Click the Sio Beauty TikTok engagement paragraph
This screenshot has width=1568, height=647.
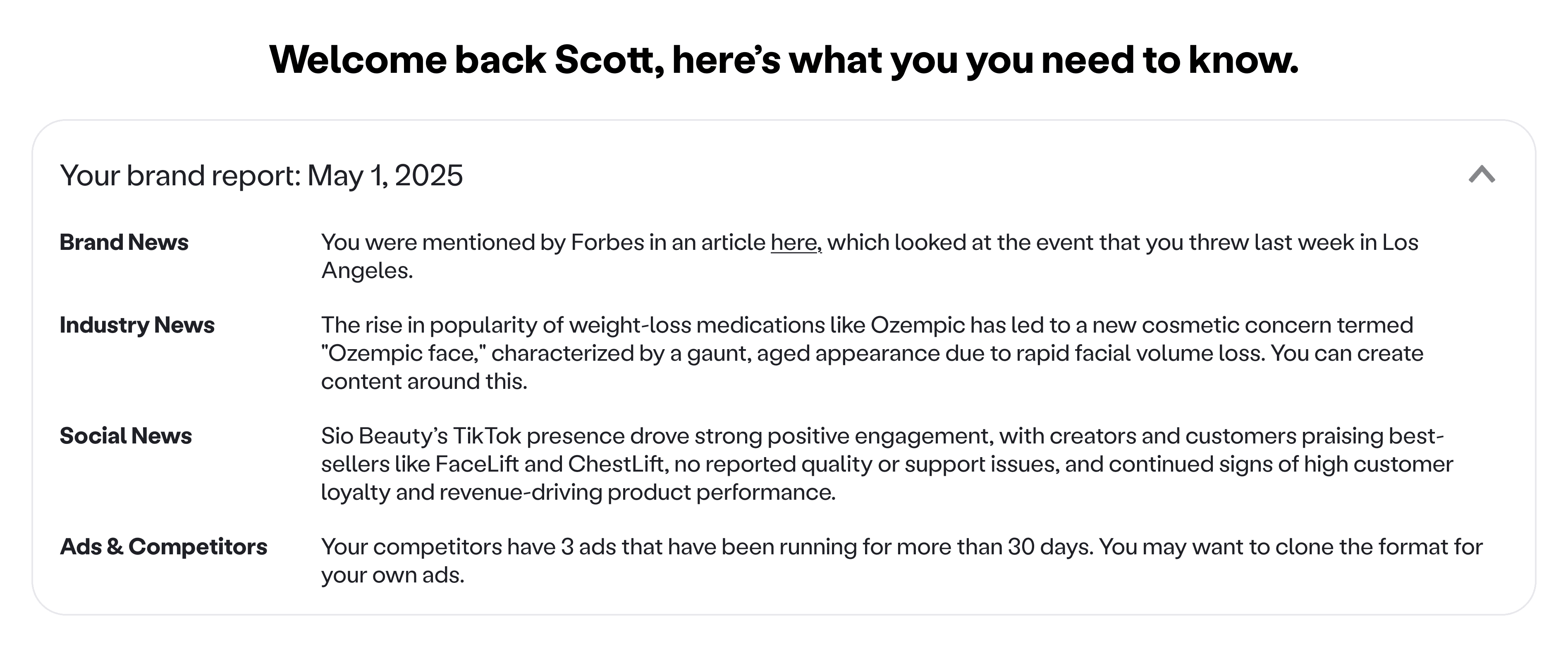pos(887,464)
